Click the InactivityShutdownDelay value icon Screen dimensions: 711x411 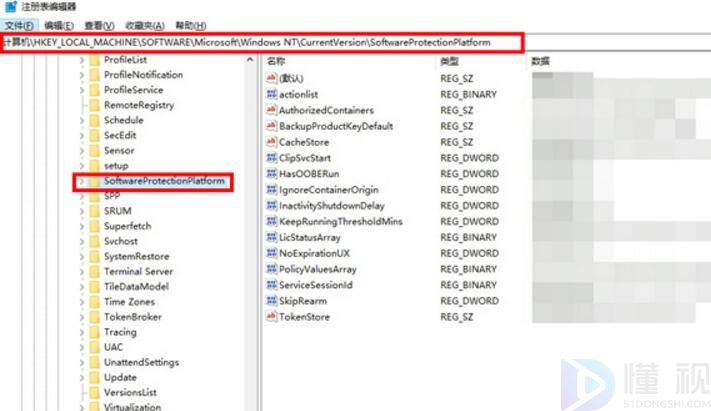[271, 205]
